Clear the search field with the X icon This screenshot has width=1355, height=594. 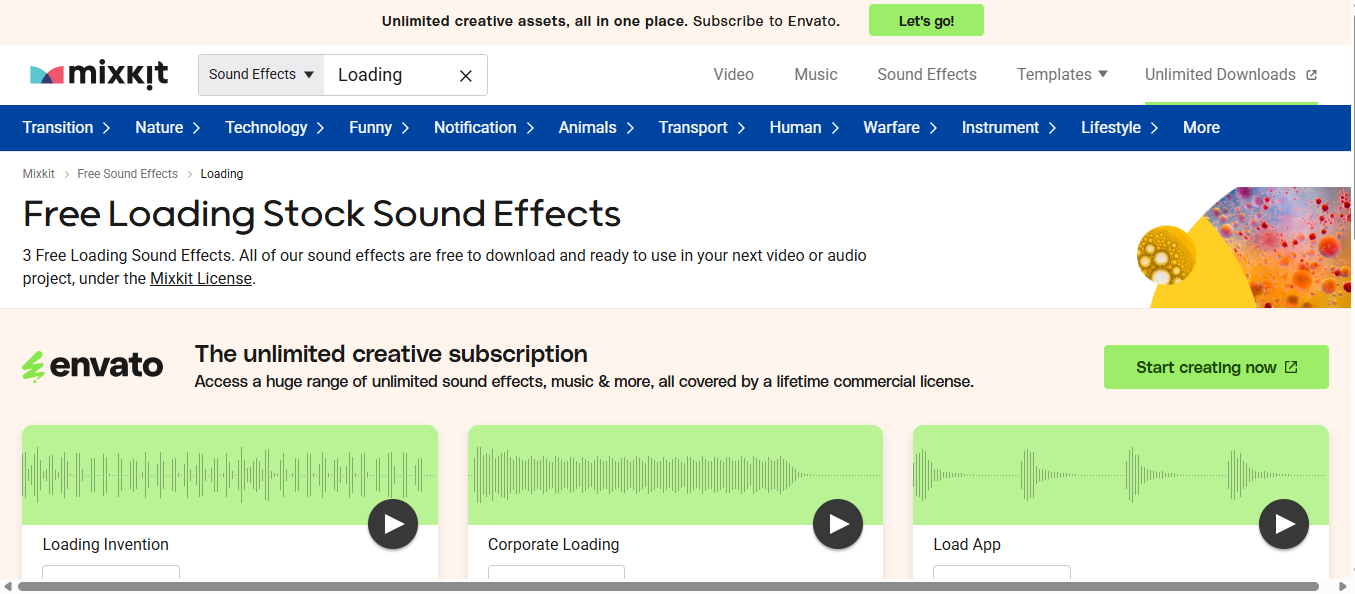[x=465, y=75]
